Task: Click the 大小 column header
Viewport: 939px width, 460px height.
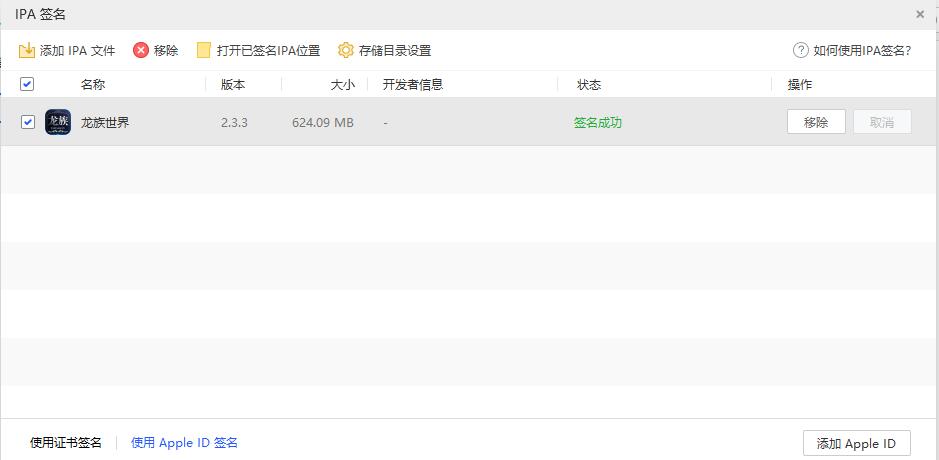Action: pyautogui.click(x=343, y=85)
